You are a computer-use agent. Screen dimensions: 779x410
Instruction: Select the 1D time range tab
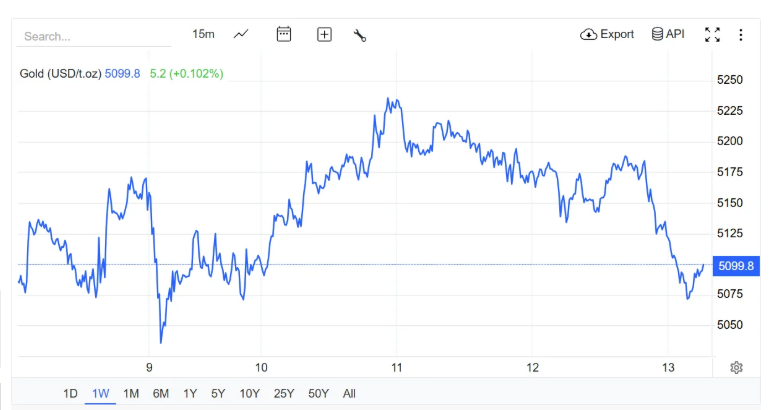click(x=70, y=393)
